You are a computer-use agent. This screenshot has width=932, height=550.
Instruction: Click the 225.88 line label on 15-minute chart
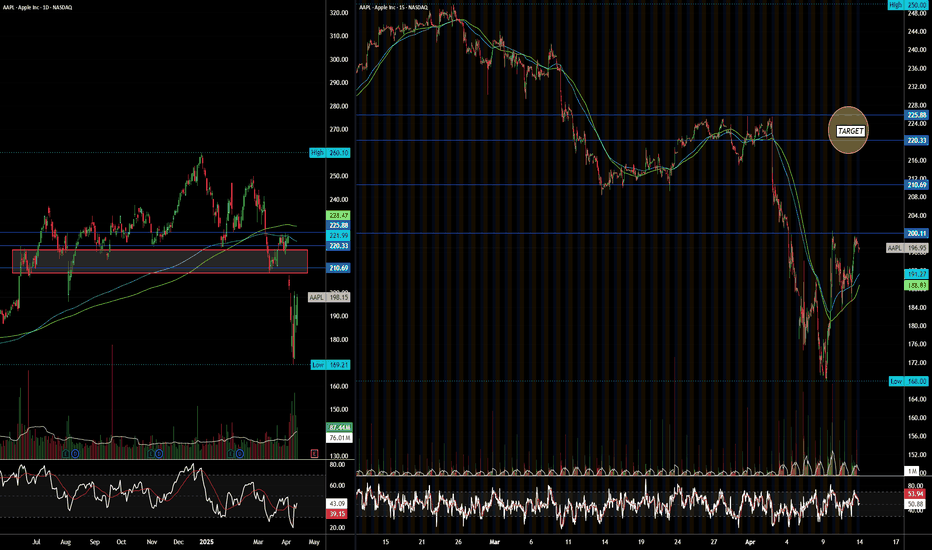916,115
